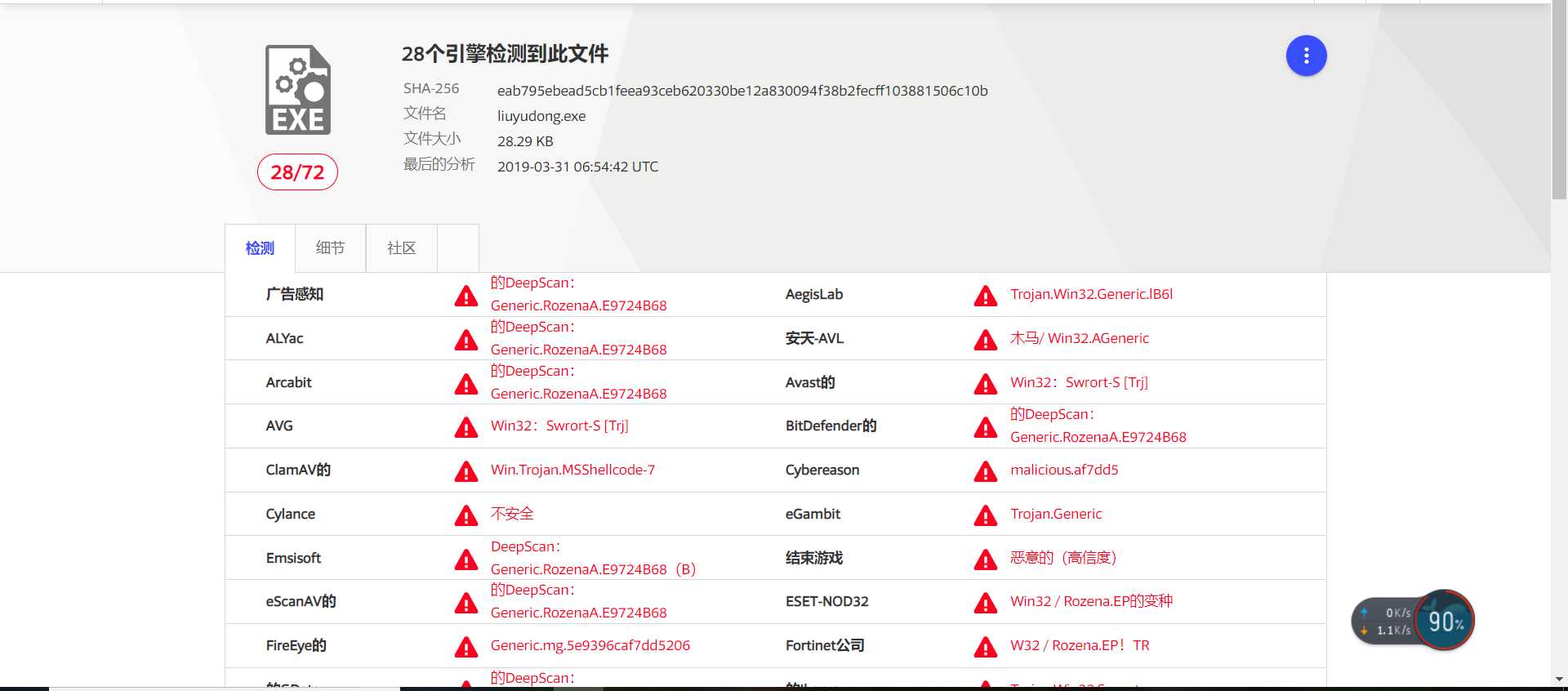Click the Arcabit engine name

[x=288, y=382]
